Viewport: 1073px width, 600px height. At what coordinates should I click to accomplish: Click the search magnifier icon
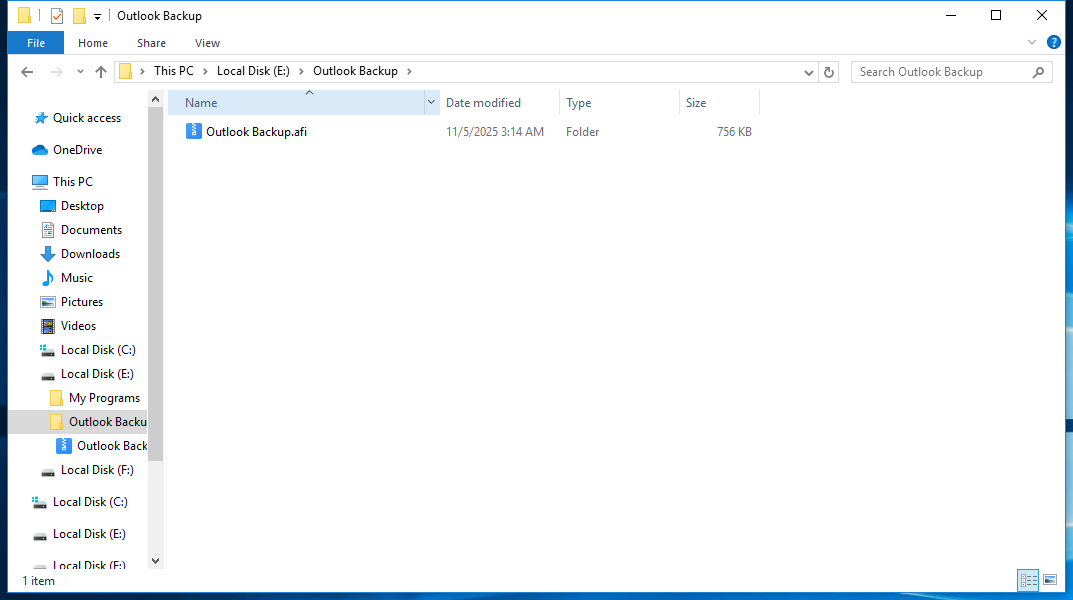pyautogui.click(x=1038, y=72)
